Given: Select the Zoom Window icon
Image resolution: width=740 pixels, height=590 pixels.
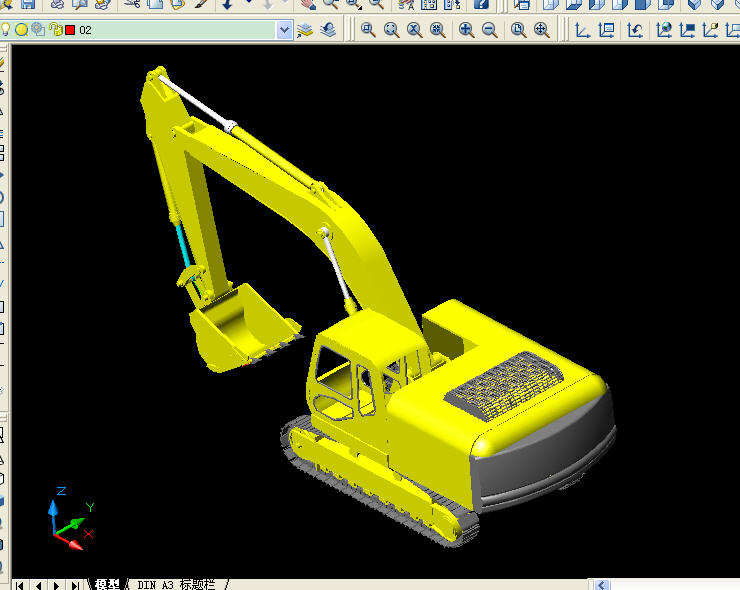Looking at the screenshot, I should coord(368,30).
